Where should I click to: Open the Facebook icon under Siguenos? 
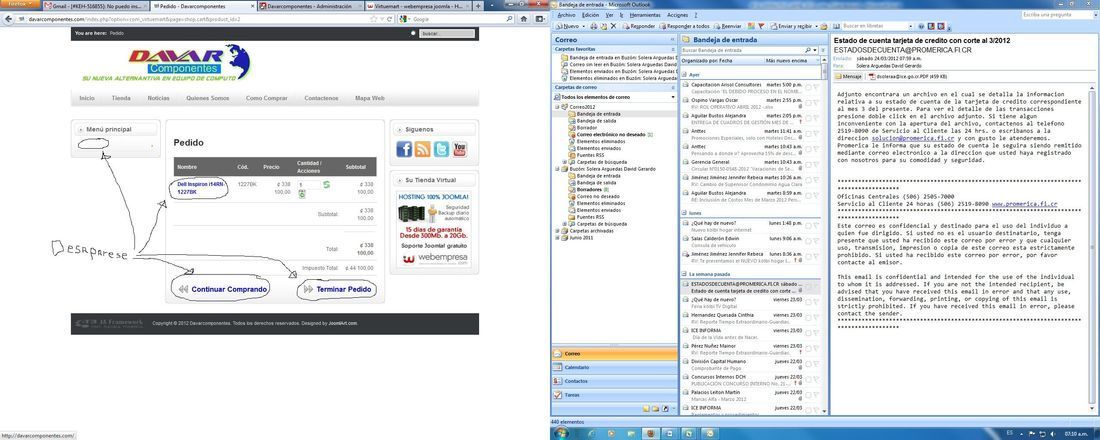point(404,149)
